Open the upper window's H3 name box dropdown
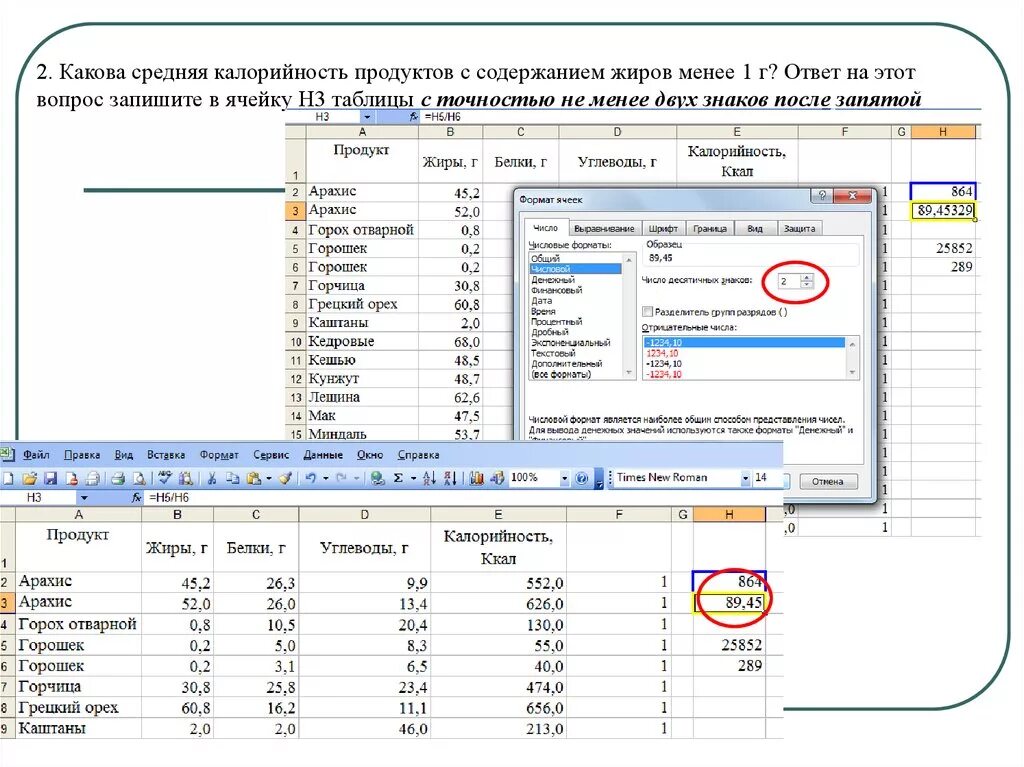Viewport: 1024px width, 767px height. pos(368,117)
